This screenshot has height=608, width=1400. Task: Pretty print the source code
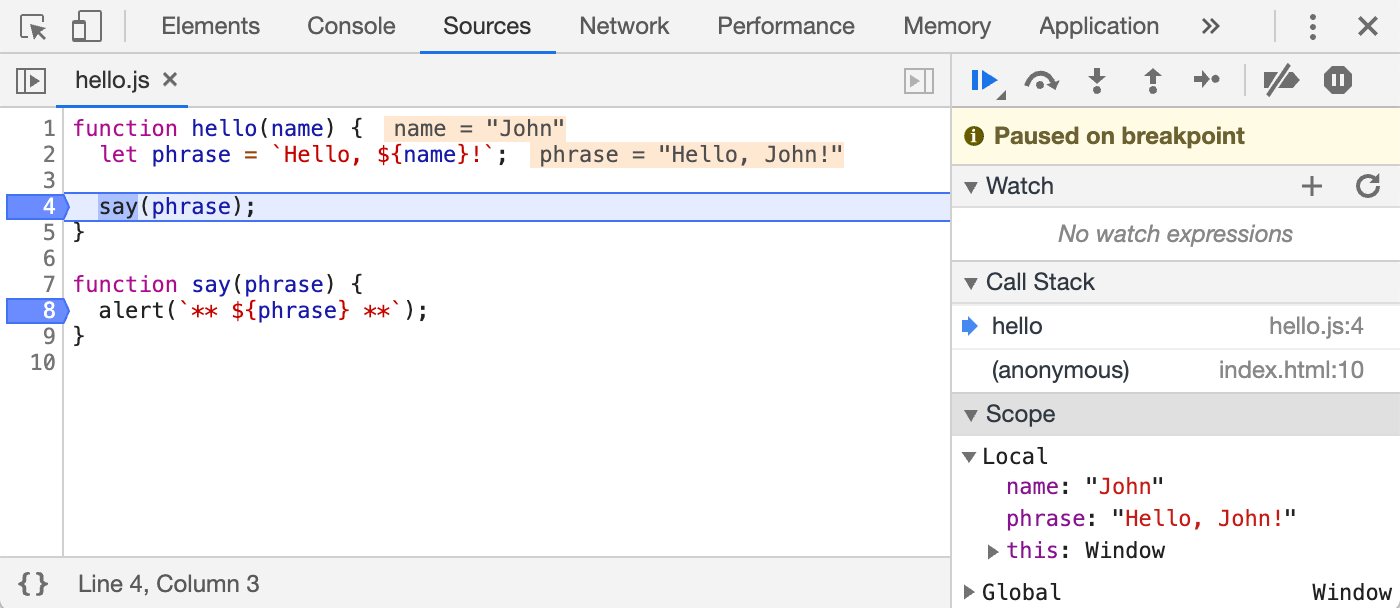coord(33,584)
